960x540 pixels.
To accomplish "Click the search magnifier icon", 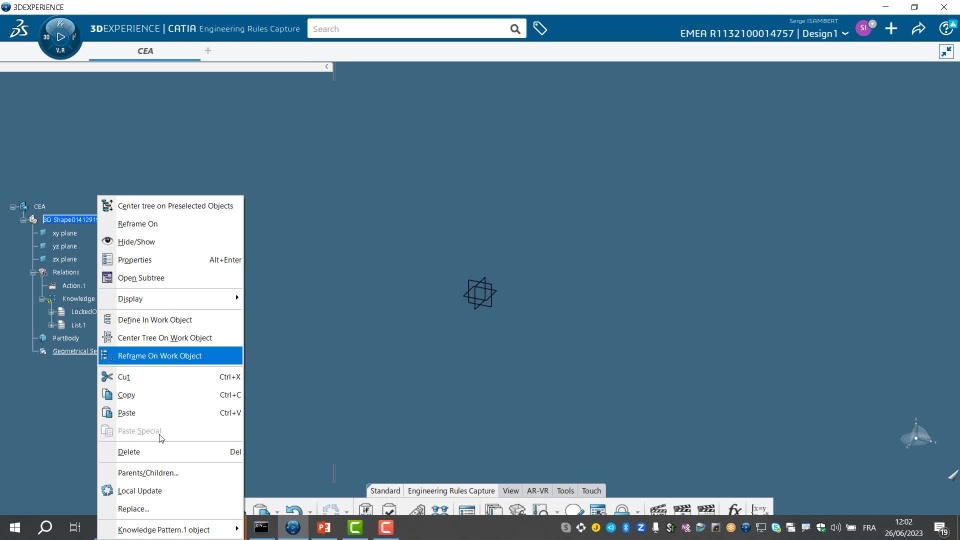I will coord(515,29).
